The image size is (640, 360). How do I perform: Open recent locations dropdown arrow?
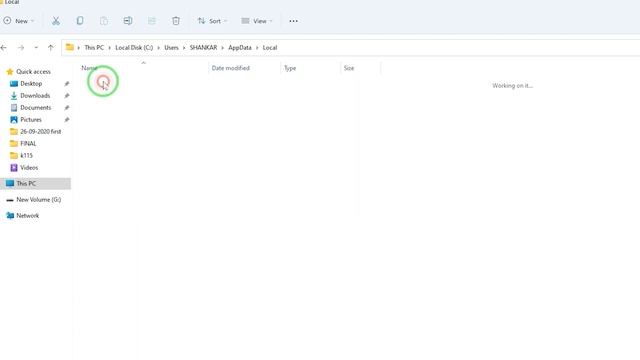coord(36,48)
